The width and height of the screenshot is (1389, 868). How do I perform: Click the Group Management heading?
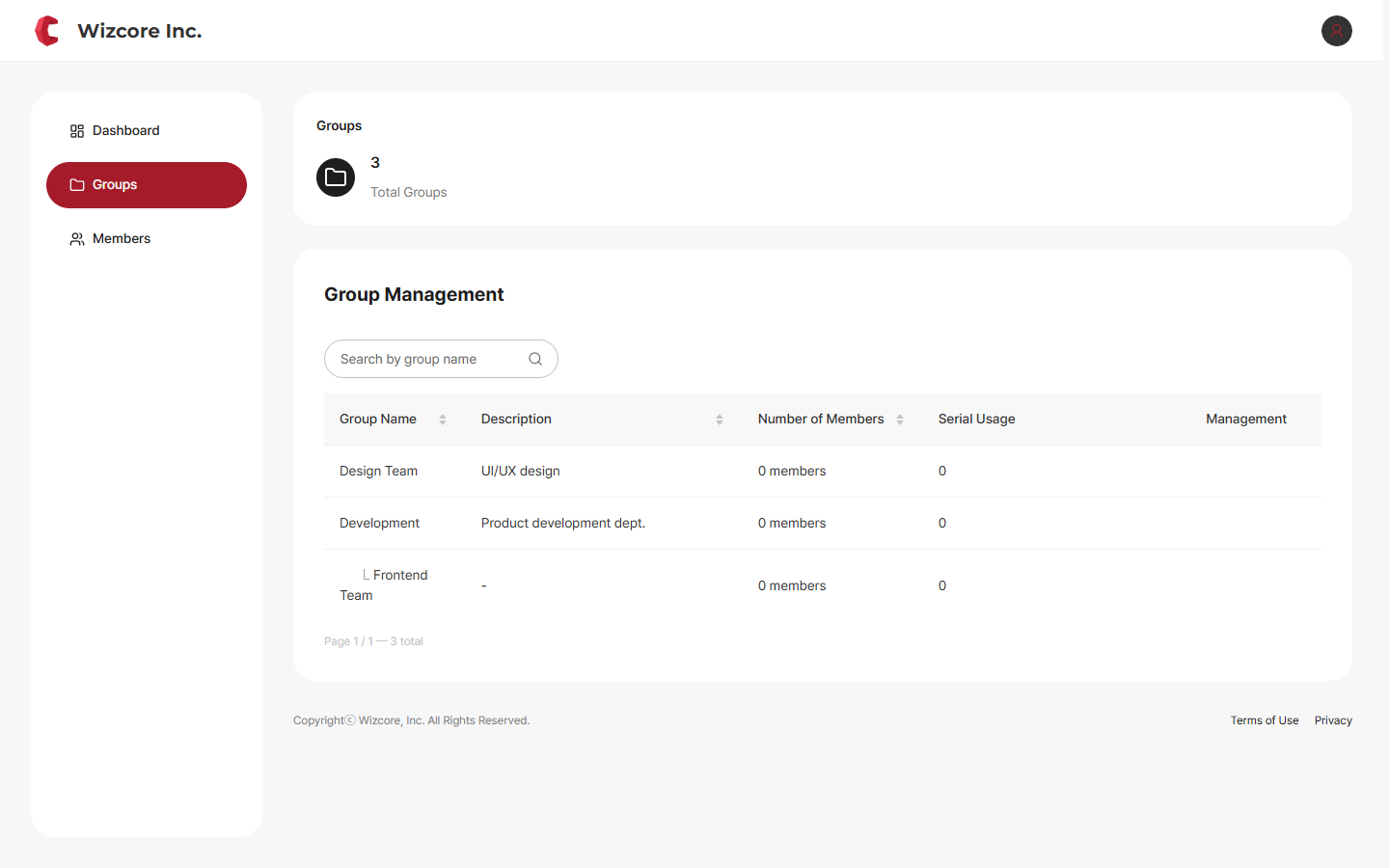point(414,294)
